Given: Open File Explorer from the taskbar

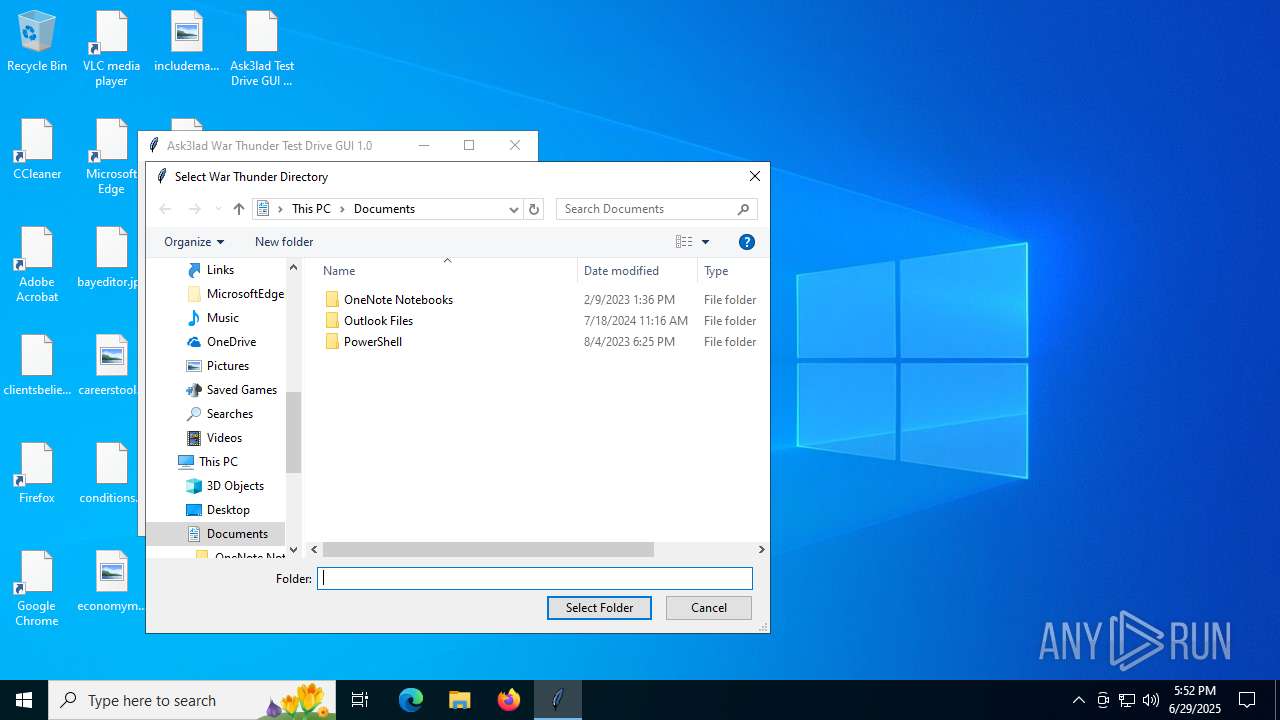Looking at the screenshot, I should 460,700.
